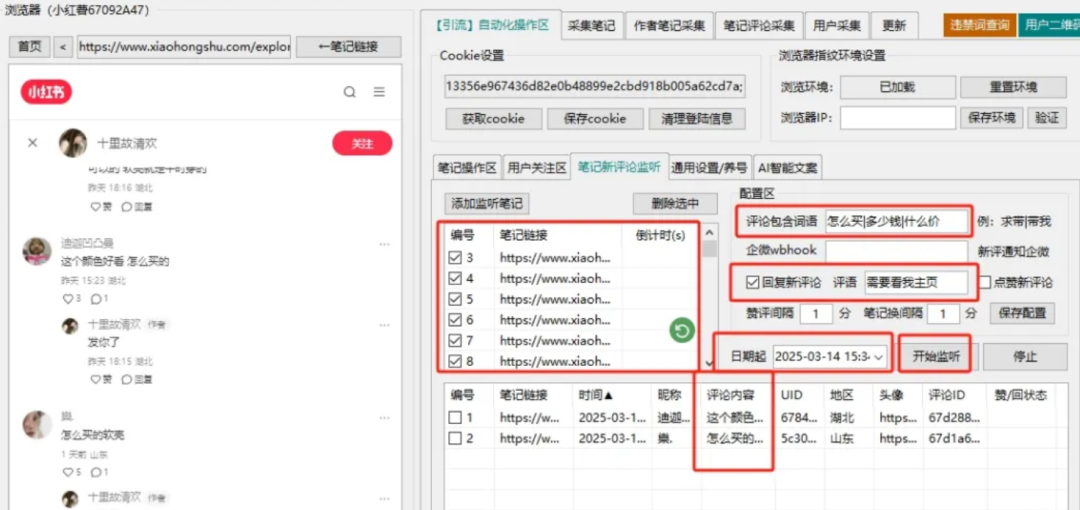Uncheck monitored note row 5

[x=455, y=299]
